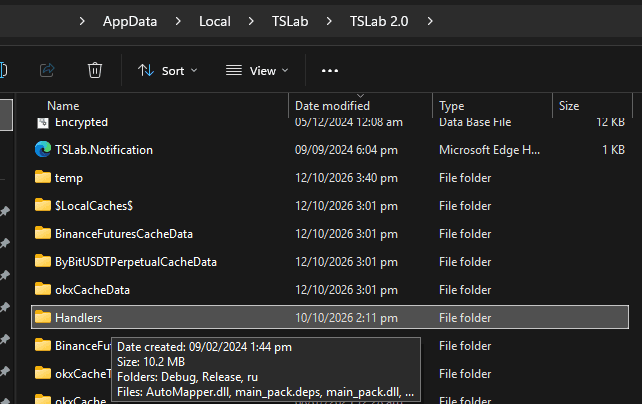Select the Encrypted database file
The height and width of the screenshot is (404, 642).
coord(330,122)
